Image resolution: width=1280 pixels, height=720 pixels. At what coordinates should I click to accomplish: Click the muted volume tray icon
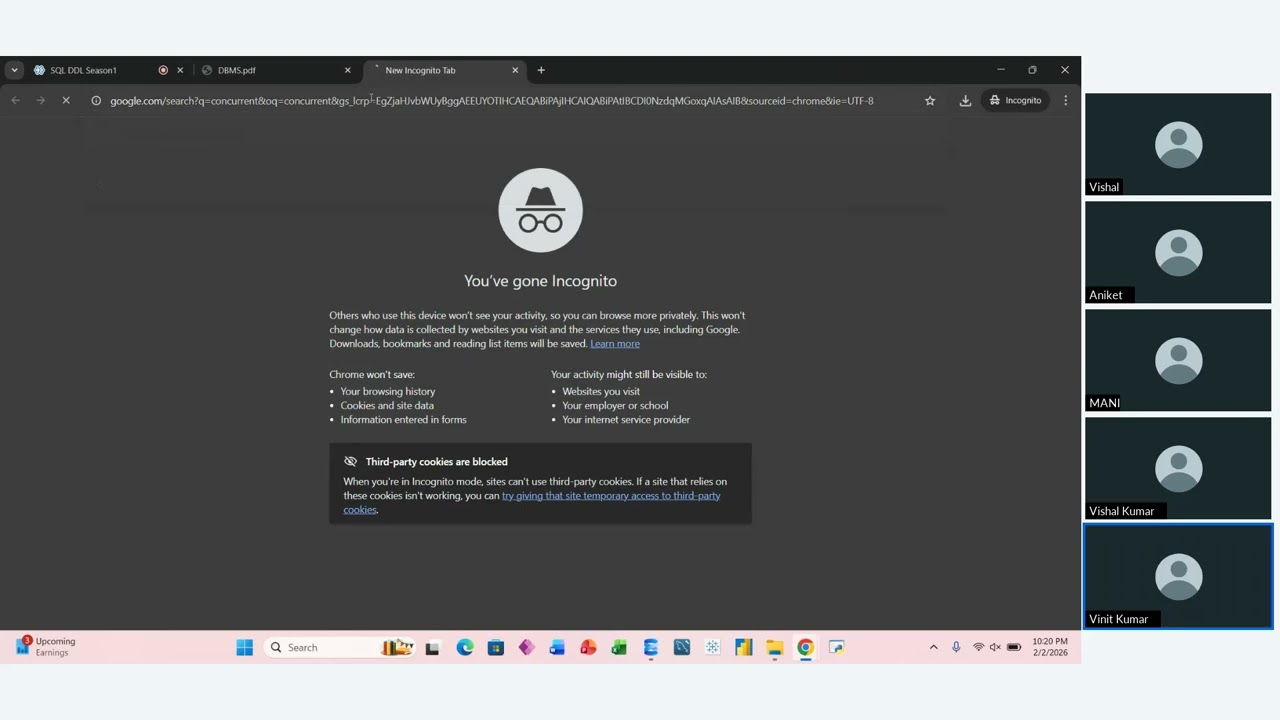tap(995, 647)
